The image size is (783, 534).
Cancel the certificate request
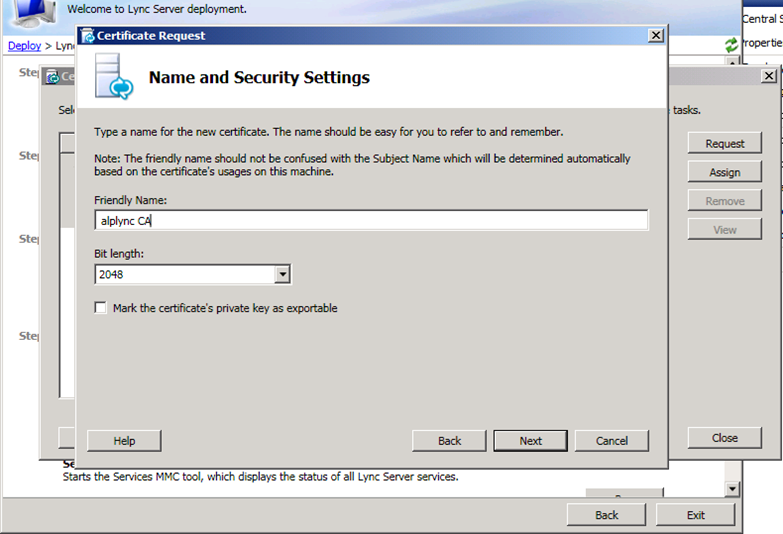[x=612, y=441]
